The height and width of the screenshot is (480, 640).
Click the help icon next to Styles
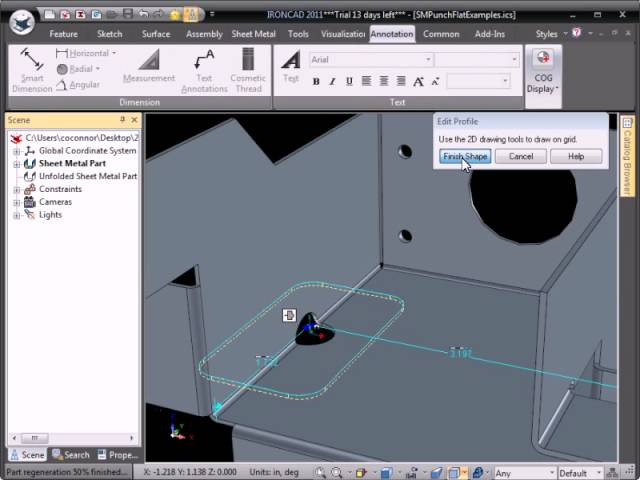(576, 33)
